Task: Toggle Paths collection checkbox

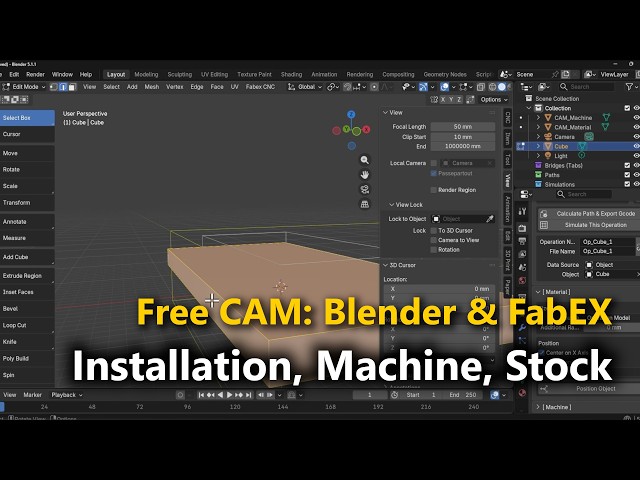Action: (x=627, y=175)
